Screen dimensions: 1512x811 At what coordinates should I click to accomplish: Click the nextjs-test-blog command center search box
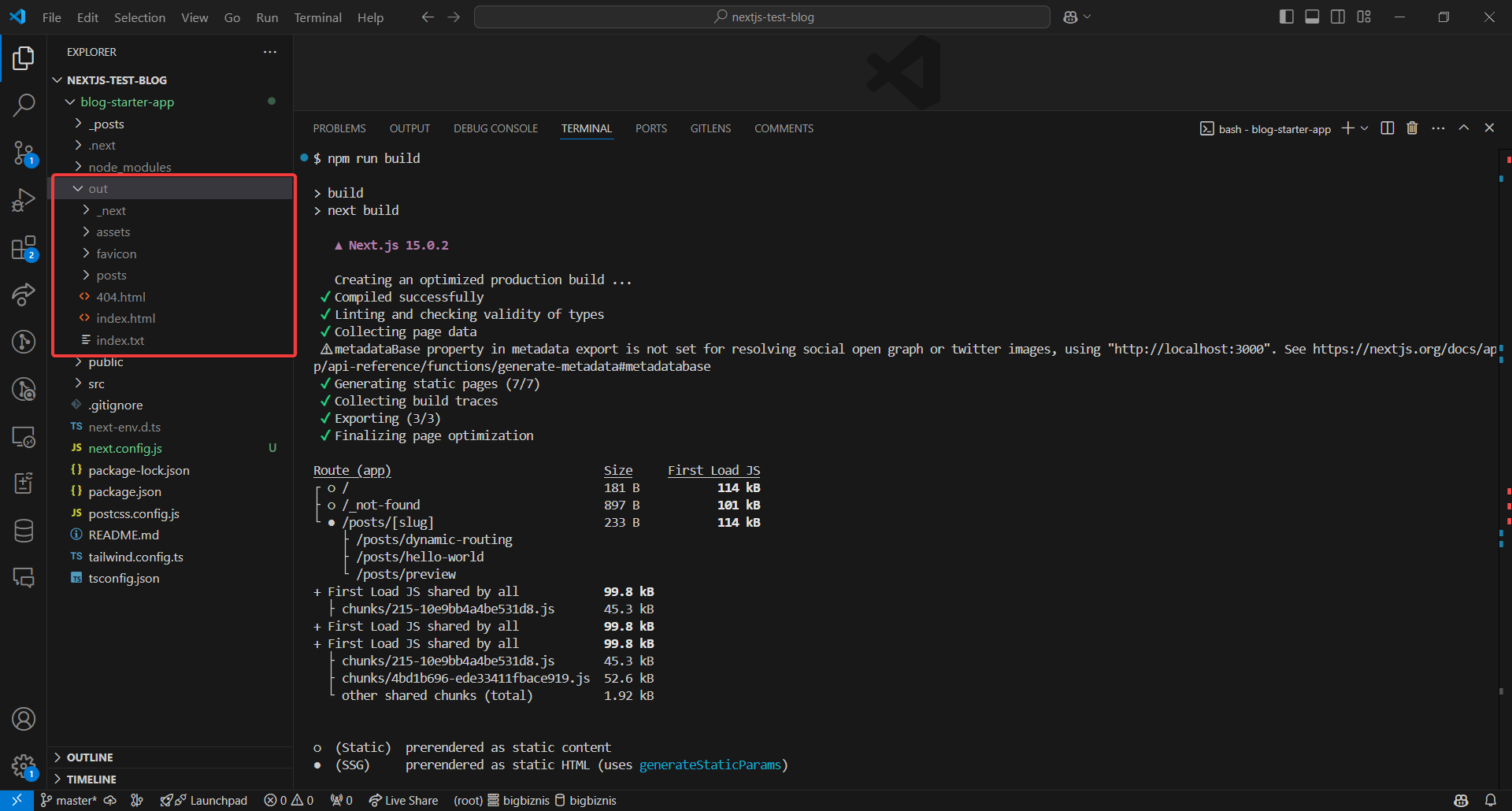[x=762, y=17]
